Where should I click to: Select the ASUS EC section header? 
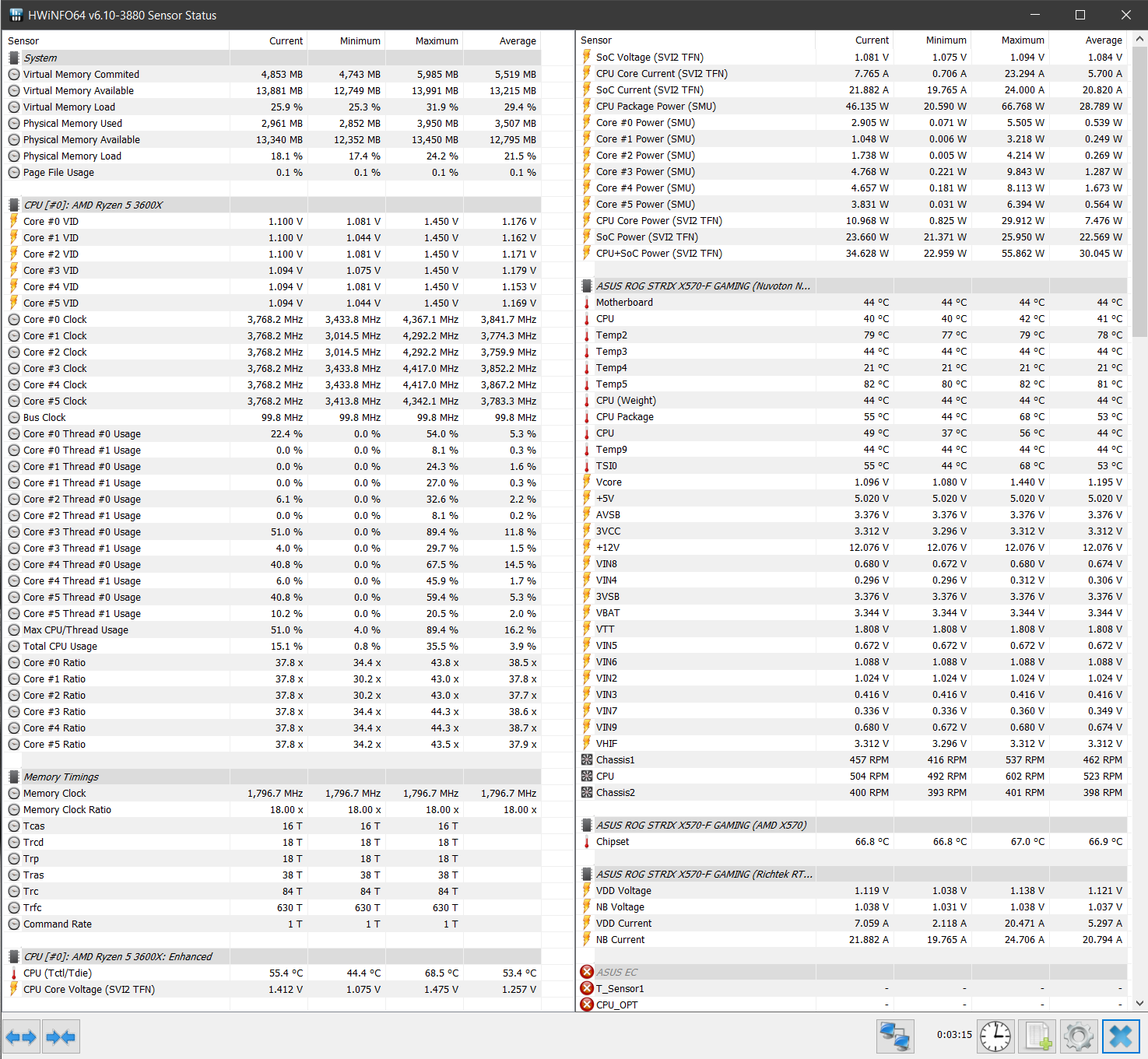[852, 972]
